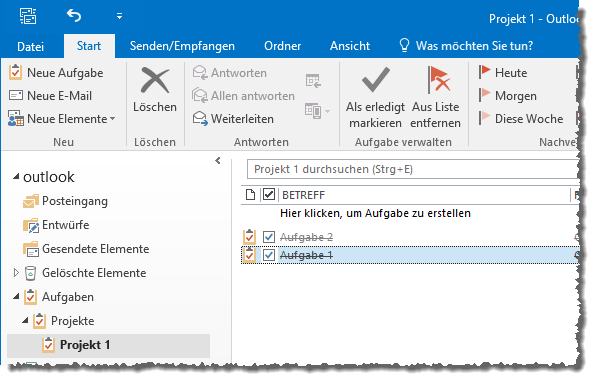Screen dimensions: 597x384
Task: Click 'Hier klicken, um Aufgabe zu erstellen'
Action: pos(375,213)
